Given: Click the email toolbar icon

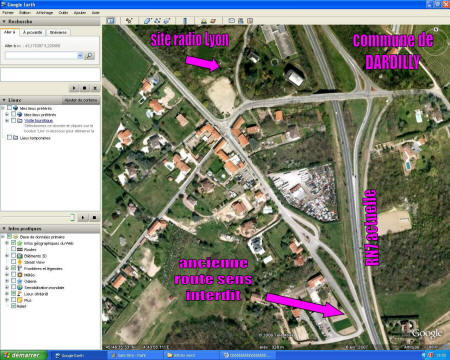Looking at the screenshot, I should [232, 21].
